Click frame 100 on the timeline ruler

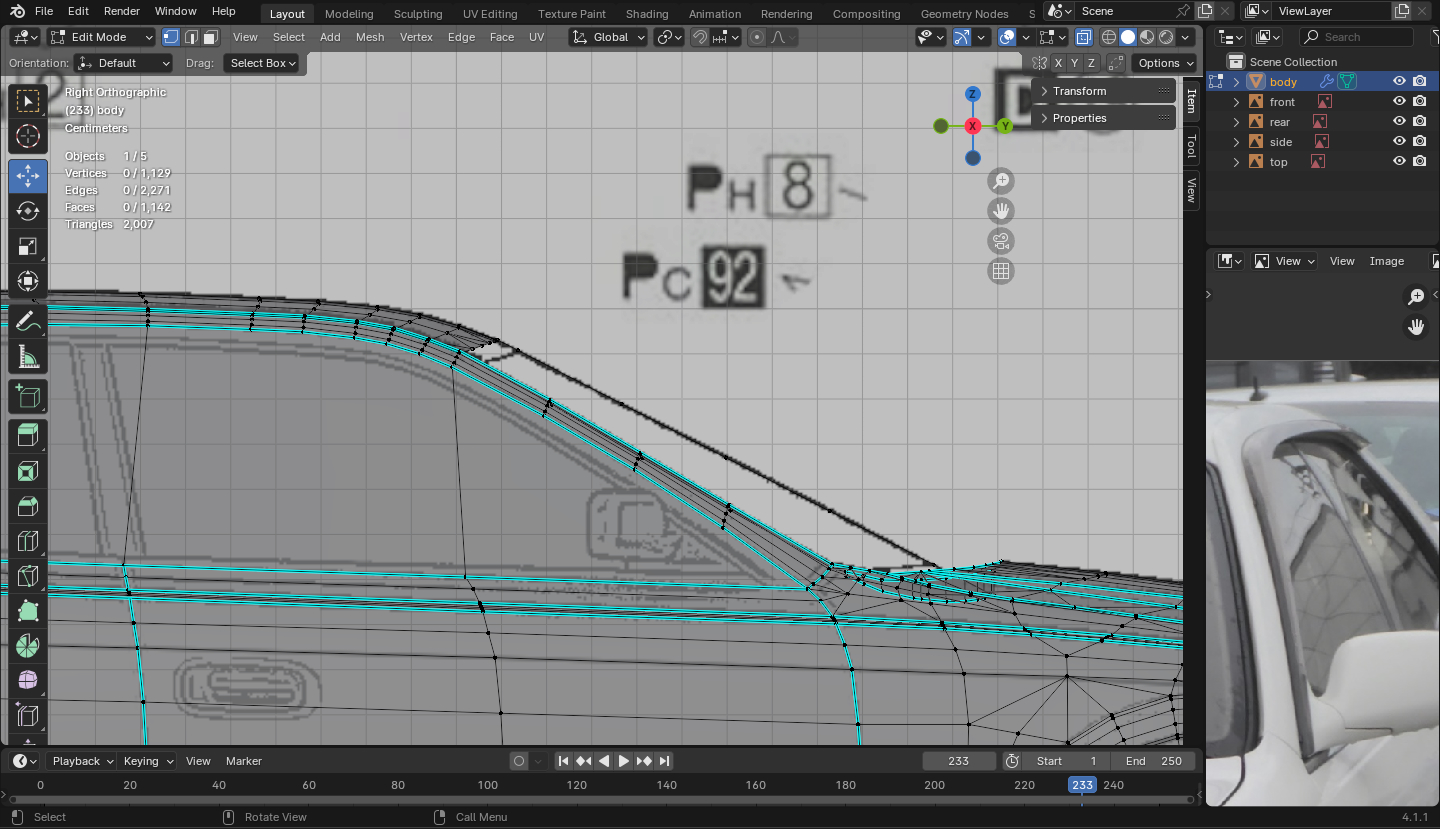tap(487, 785)
